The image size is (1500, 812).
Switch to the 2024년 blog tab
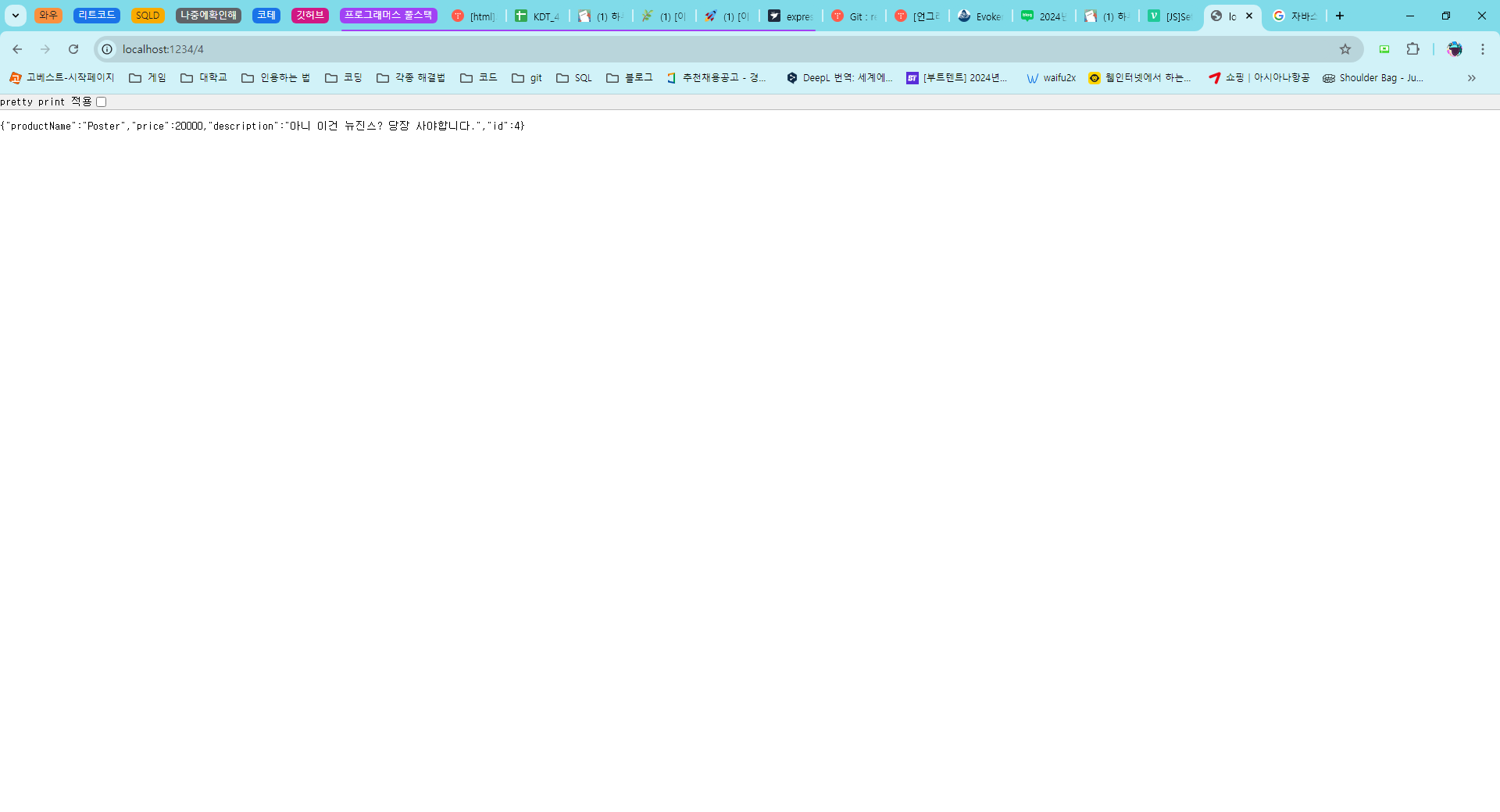[x=1044, y=16]
